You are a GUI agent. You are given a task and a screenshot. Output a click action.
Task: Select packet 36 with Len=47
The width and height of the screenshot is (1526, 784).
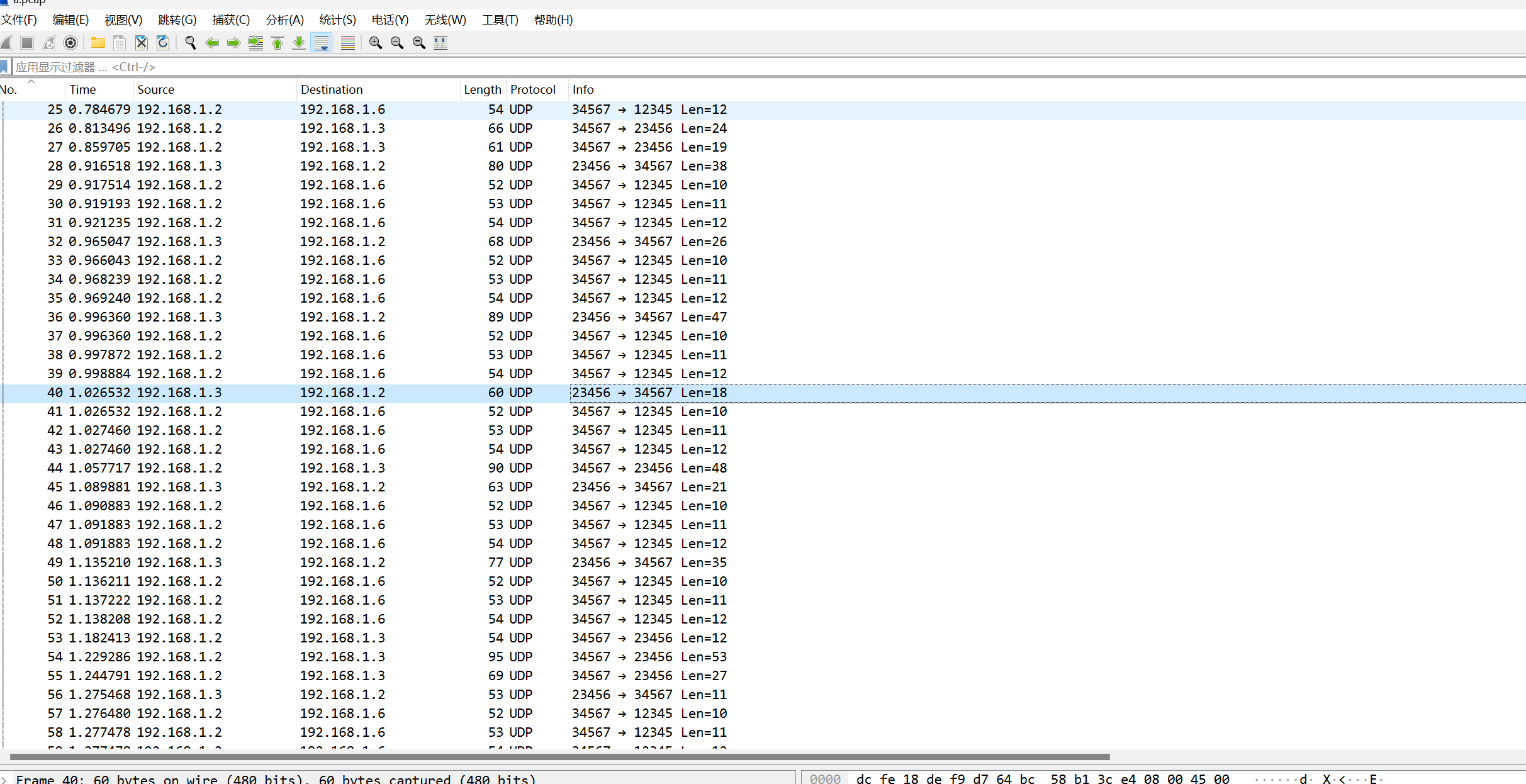tap(763, 317)
